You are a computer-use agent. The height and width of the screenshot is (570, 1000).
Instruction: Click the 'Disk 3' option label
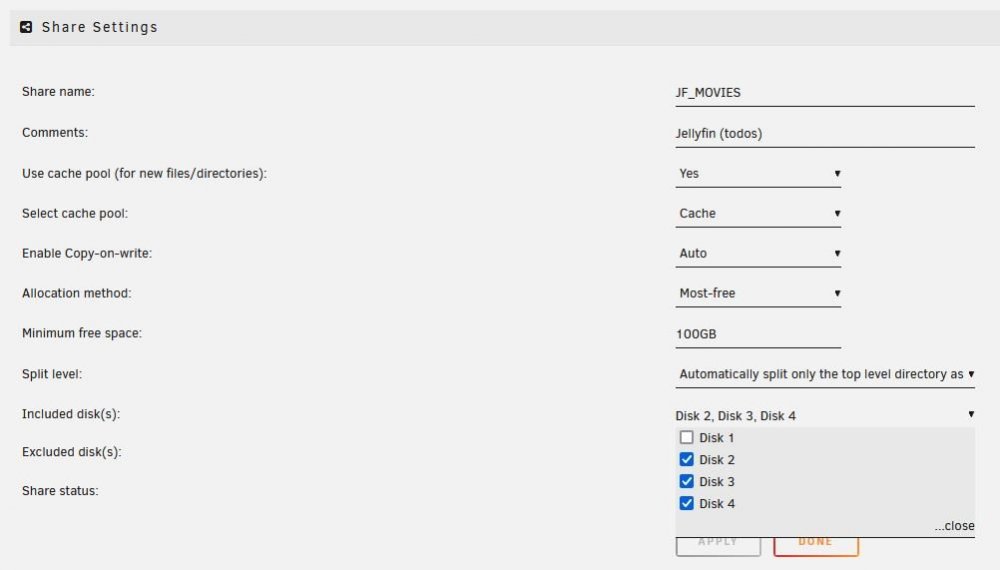coord(717,482)
